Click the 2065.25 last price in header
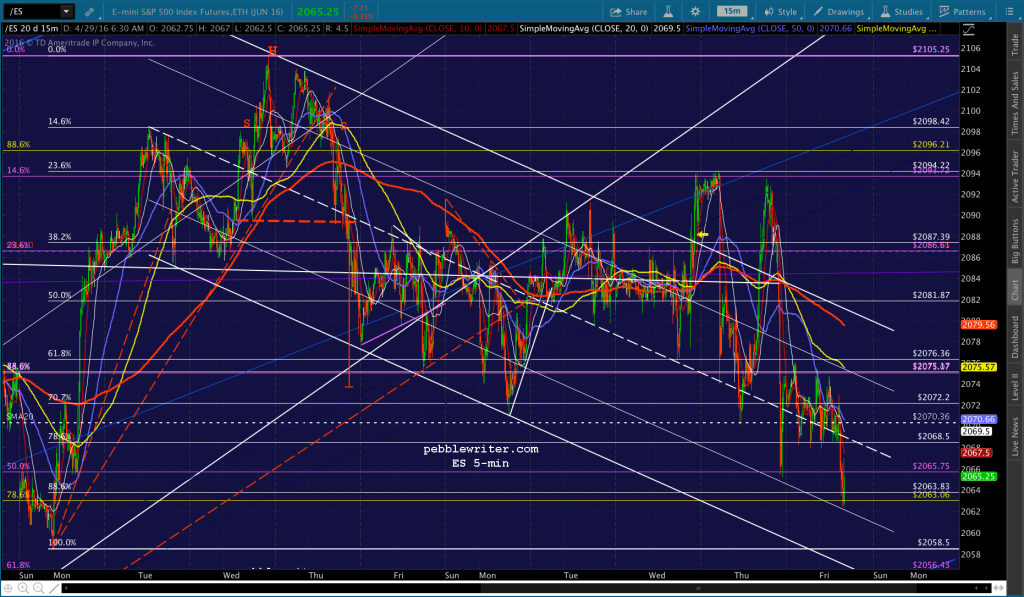 pyautogui.click(x=318, y=12)
